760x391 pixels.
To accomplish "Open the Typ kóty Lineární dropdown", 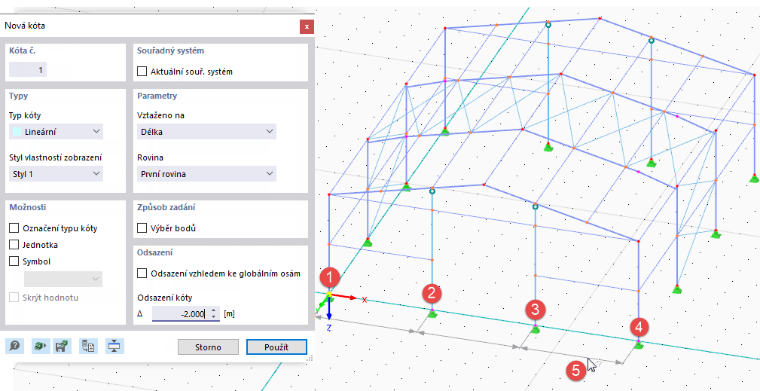I will click(x=56, y=131).
